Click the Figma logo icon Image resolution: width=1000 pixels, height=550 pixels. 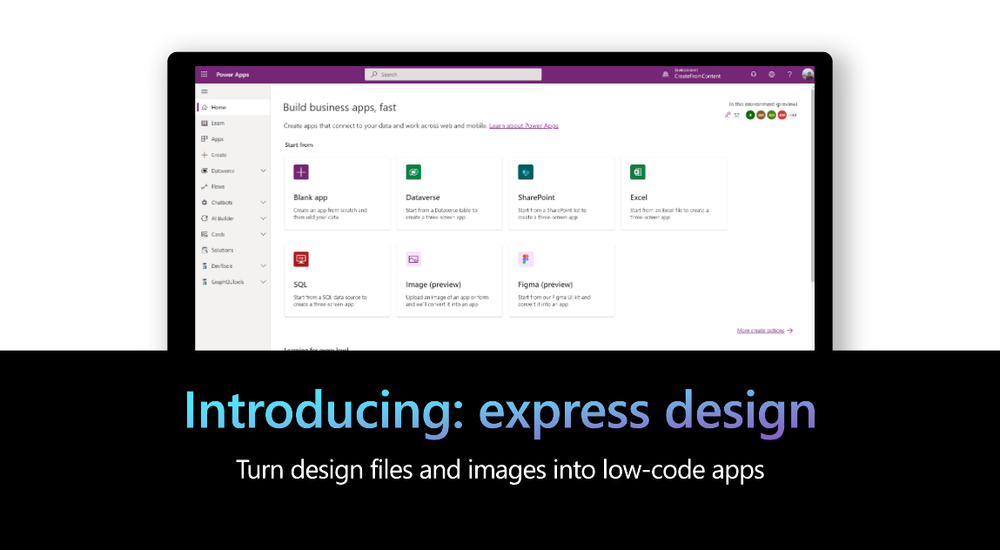pyautogui.click(x=526, y=259)
